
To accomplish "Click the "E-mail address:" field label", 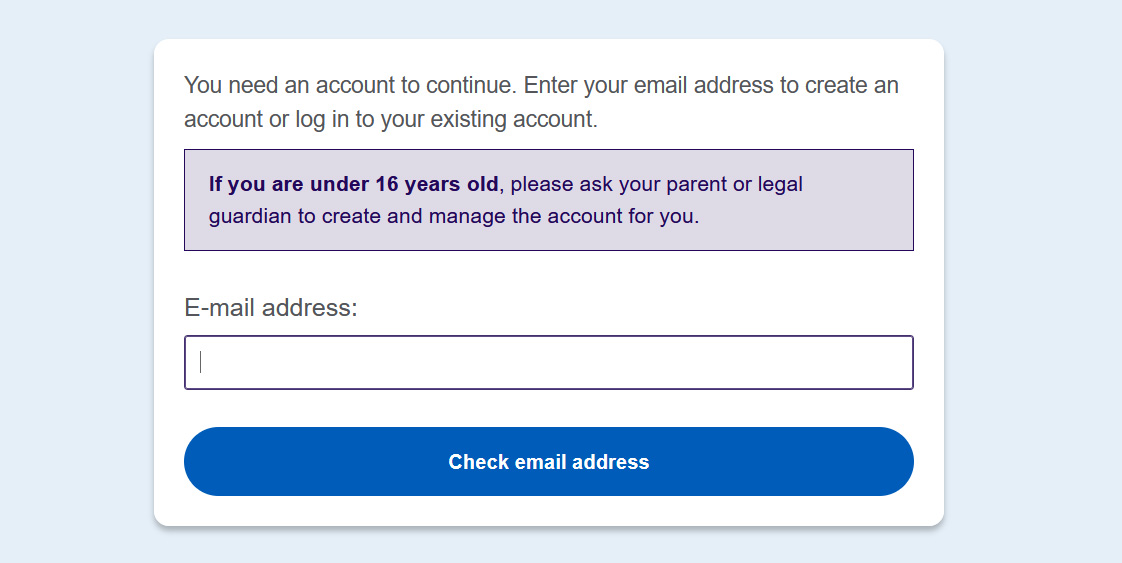I will point(271,308).
